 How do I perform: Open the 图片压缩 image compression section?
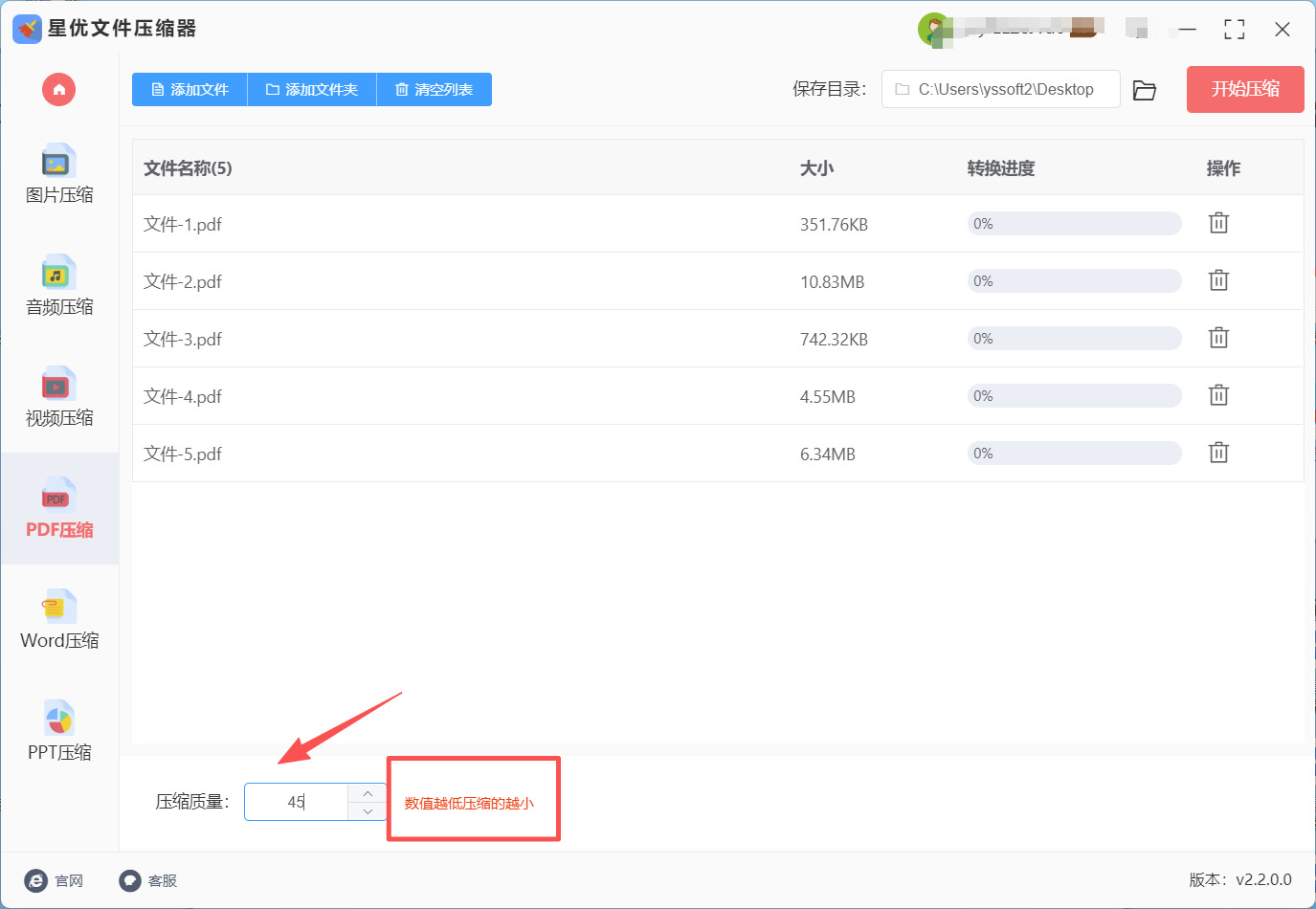tap(59, 175)
